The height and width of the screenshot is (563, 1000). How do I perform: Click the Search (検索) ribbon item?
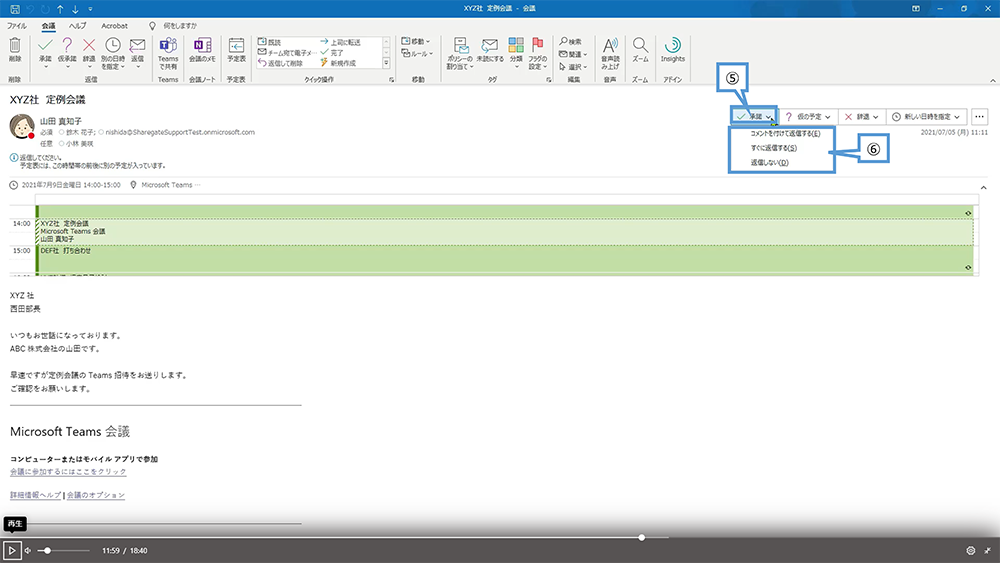570,41
